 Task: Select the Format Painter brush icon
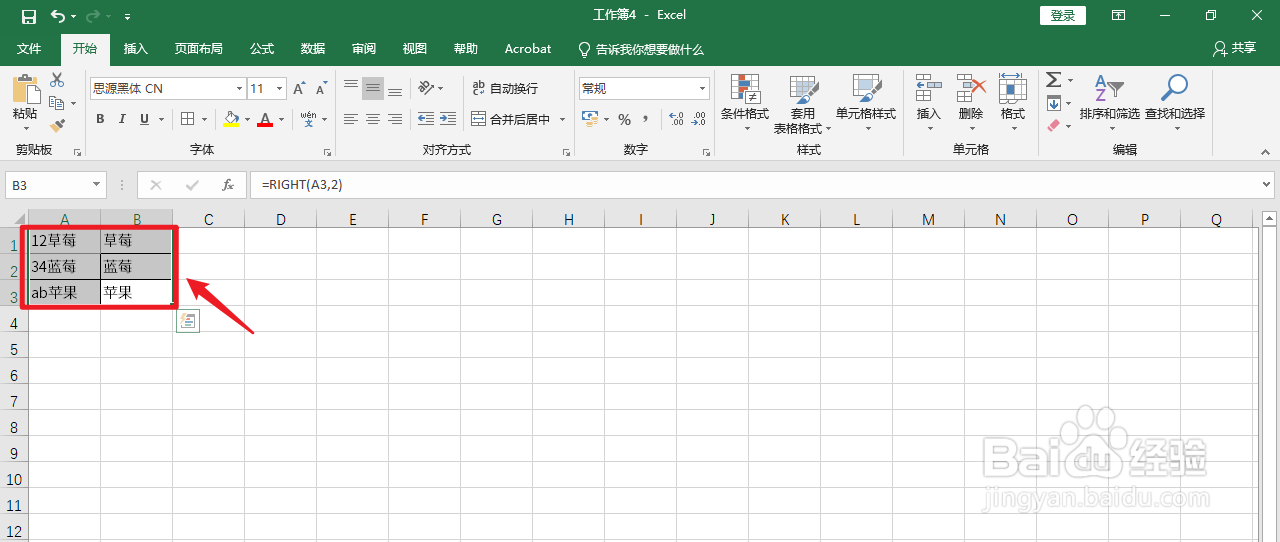click(x=57, y=126)
